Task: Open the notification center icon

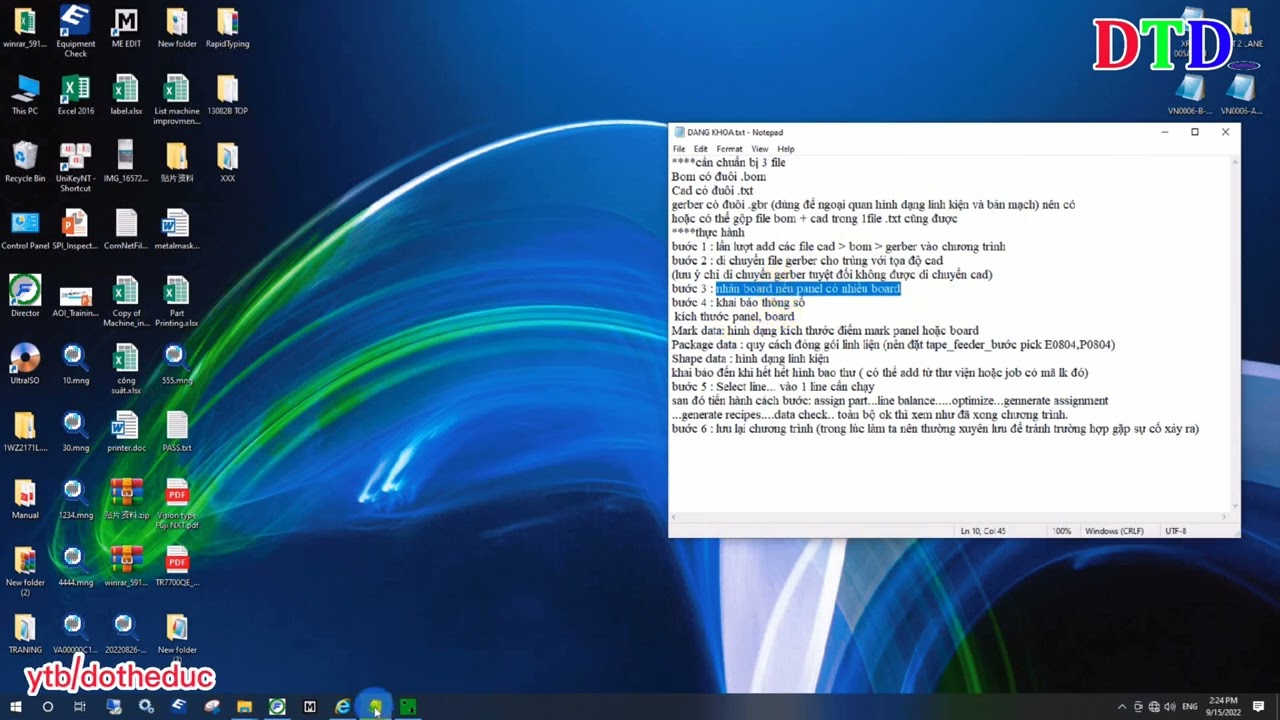Action: 1259,706
